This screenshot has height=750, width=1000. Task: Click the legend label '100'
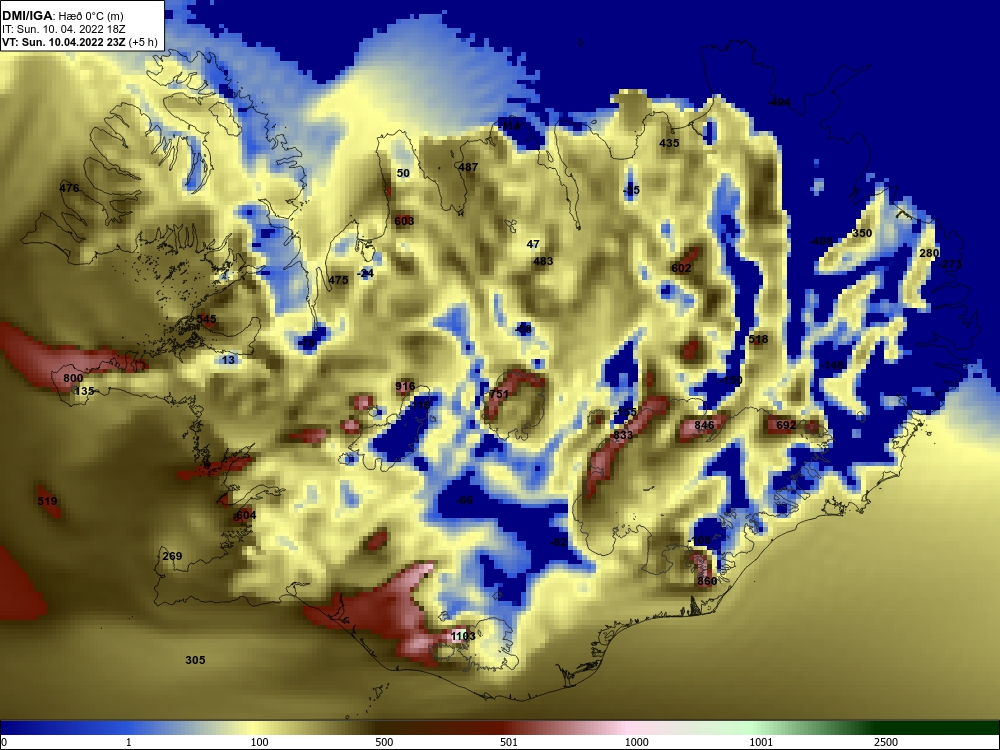259,742
